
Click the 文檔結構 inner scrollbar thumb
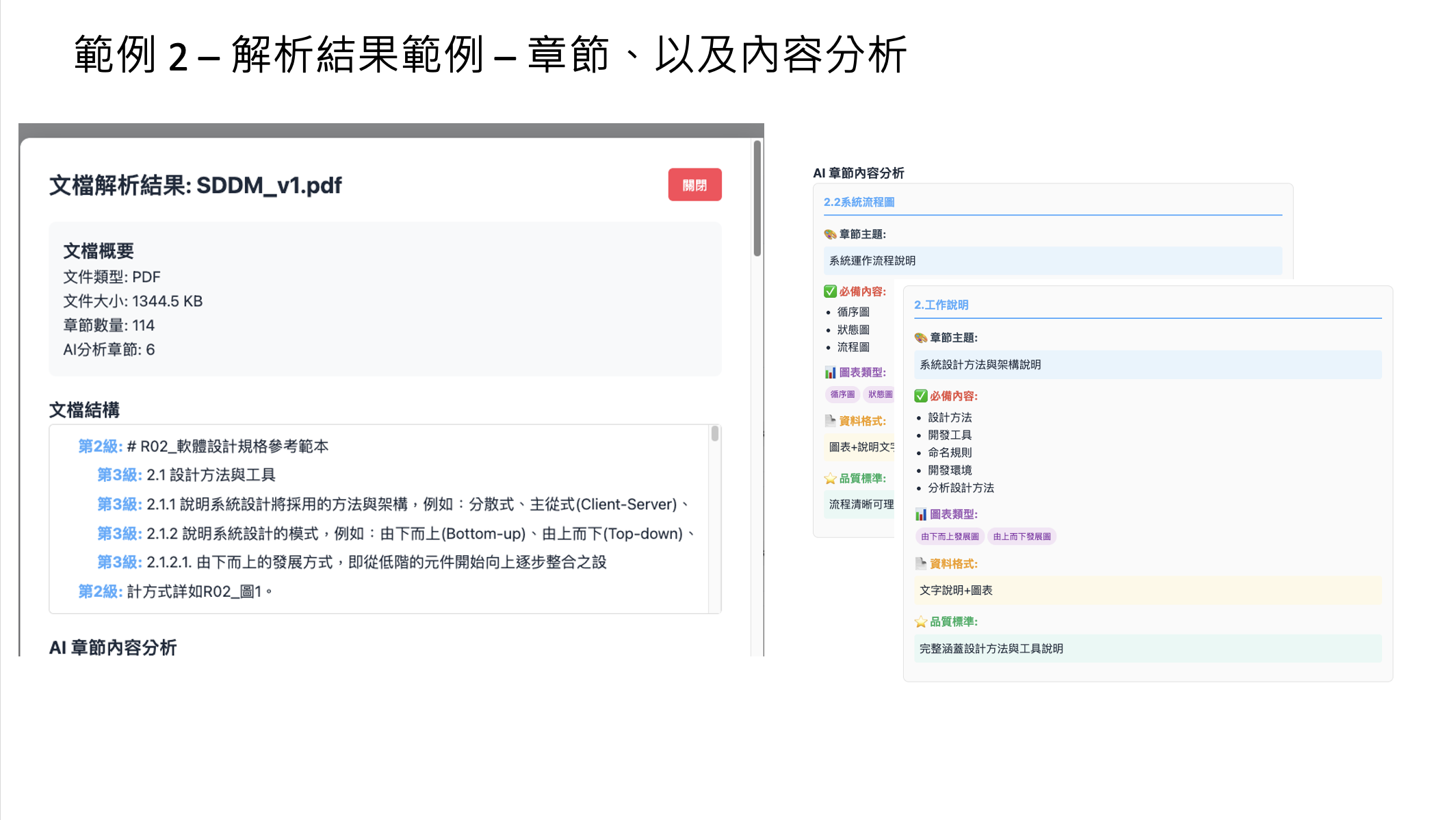click(714, 433)
